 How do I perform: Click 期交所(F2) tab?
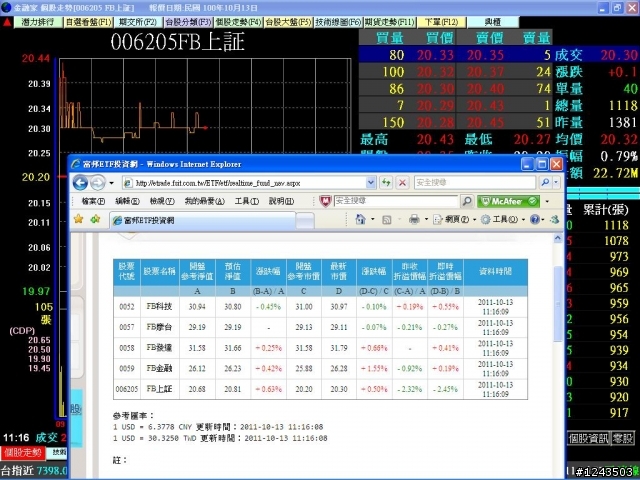pyautogui.click(x=138, y=22)
